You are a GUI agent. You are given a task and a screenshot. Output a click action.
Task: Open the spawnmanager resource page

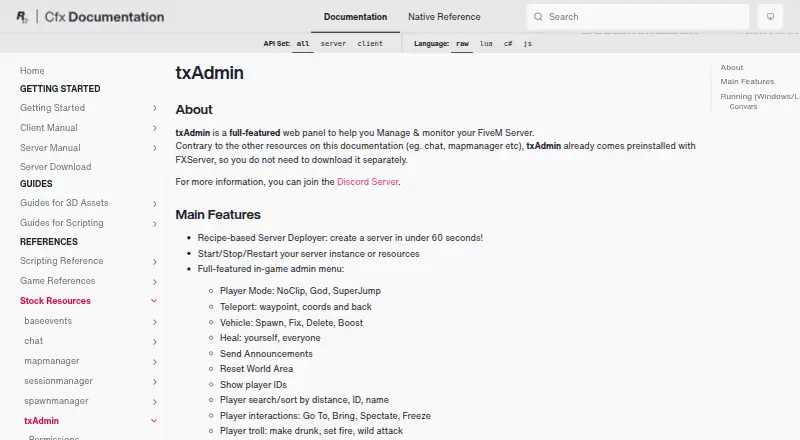coord(56,401)
